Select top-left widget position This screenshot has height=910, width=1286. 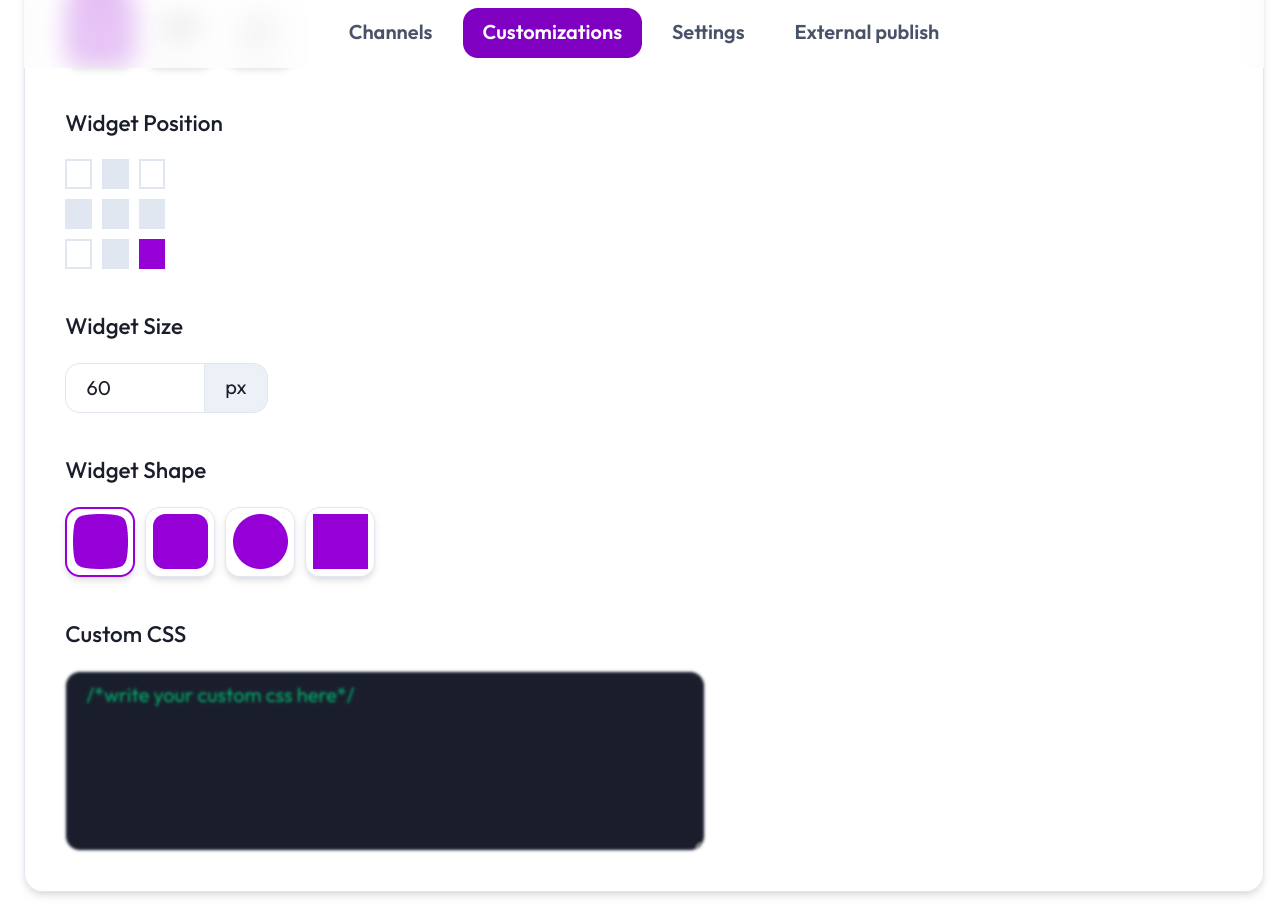coord(79,174)
